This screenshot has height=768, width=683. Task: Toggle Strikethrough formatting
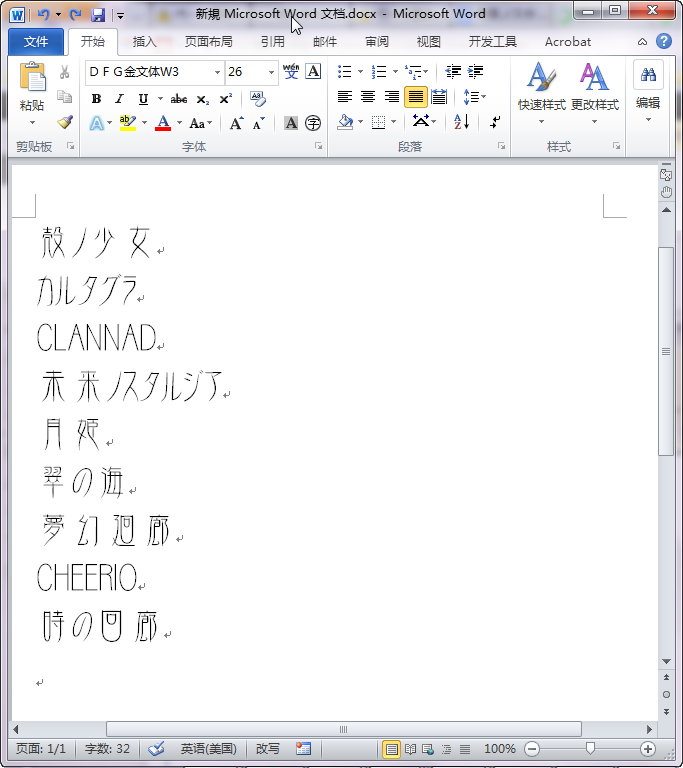(179, 99)
